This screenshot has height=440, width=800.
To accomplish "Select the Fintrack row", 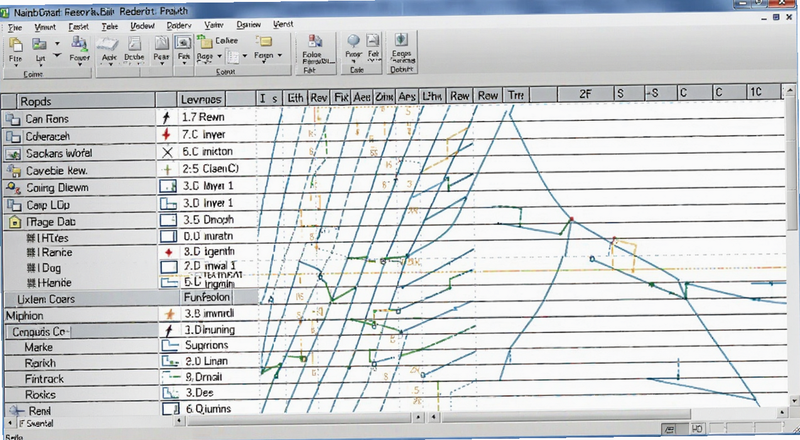I will click(x=81, y=379).
